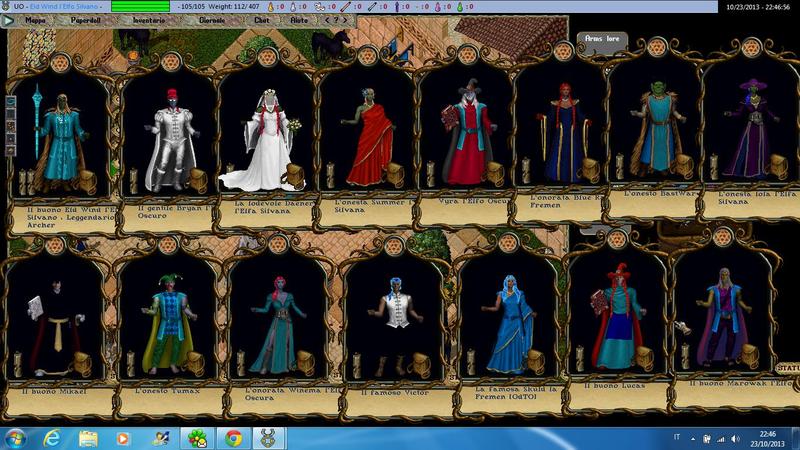
Task: Click the virtue medallion atop Victor's paperdoll
Action: point(394,247)
